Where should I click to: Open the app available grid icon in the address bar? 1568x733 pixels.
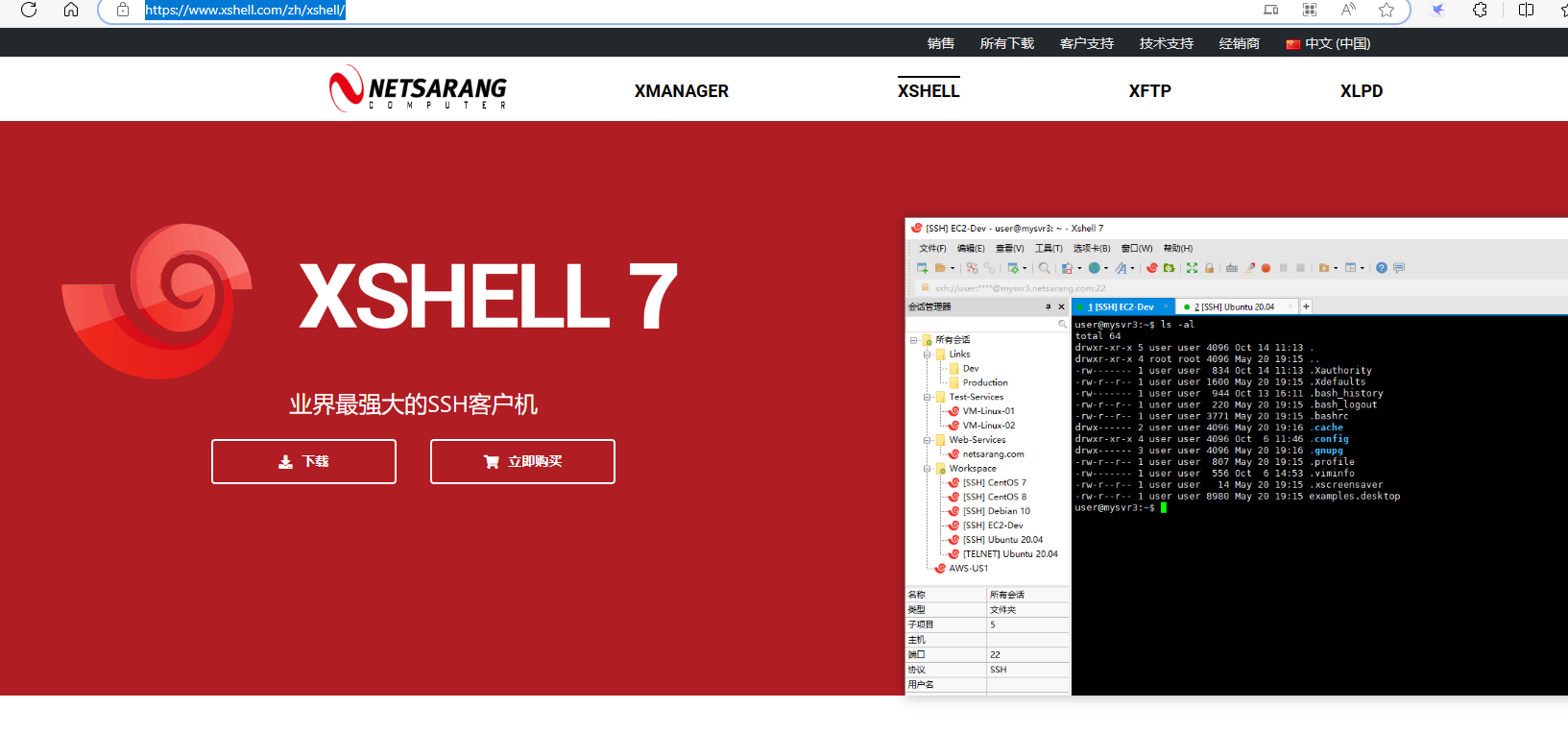tap(1310, 10)
